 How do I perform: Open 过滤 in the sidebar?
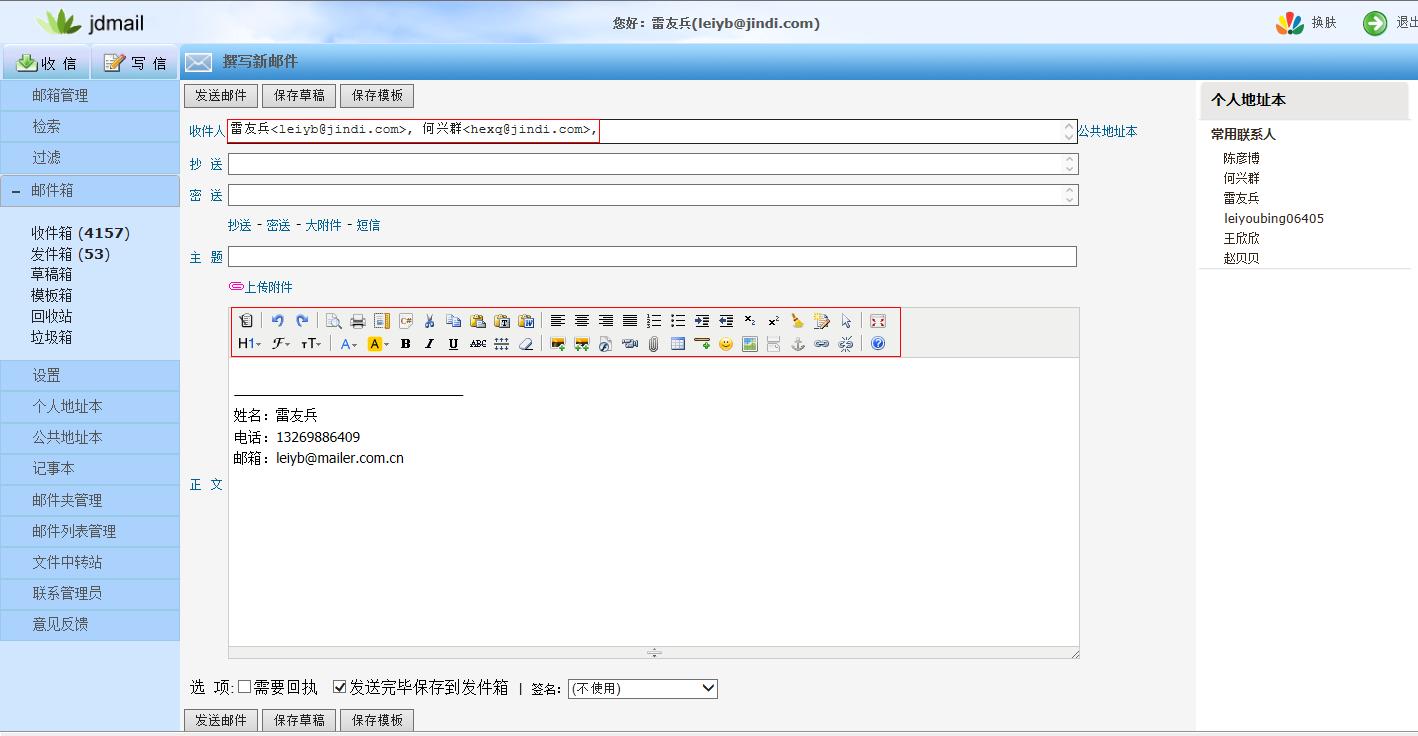[90, 158]
